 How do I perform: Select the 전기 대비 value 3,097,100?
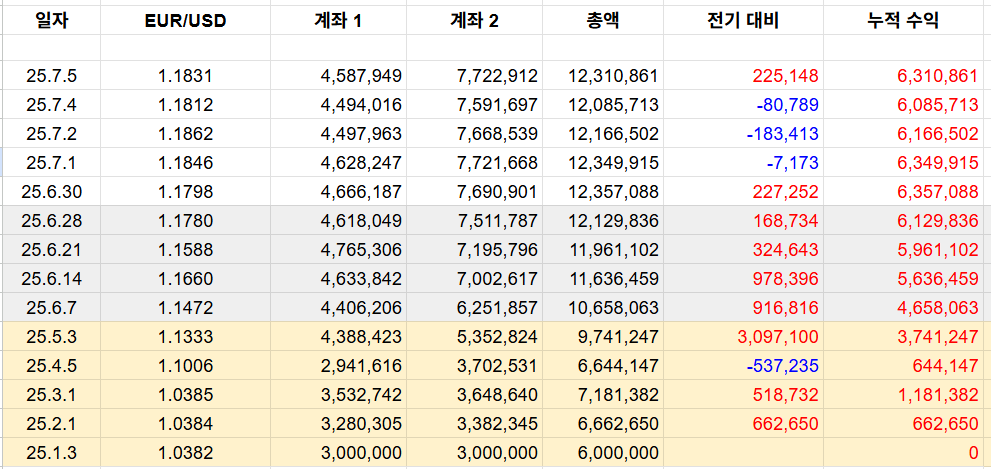[743, 337]
